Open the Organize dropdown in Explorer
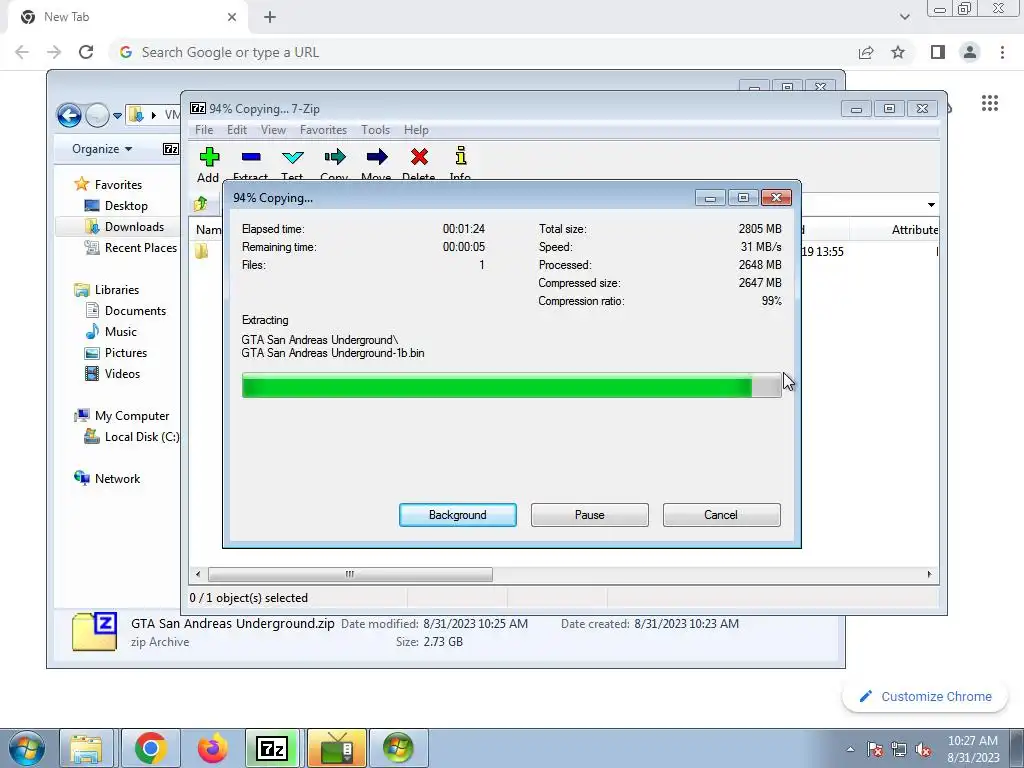Screen dimensions: 1024x768 [102, 149]
